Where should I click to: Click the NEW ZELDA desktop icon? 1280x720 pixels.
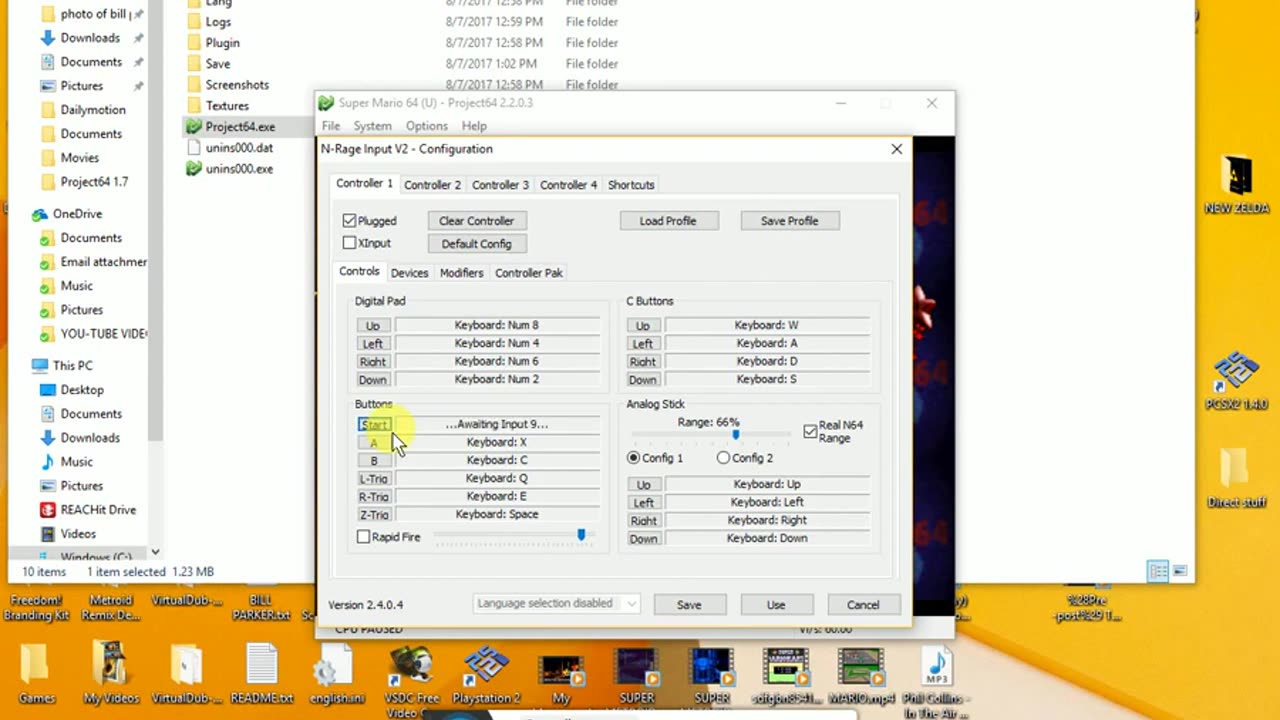pyautogui.click(x=1237, y=176)
